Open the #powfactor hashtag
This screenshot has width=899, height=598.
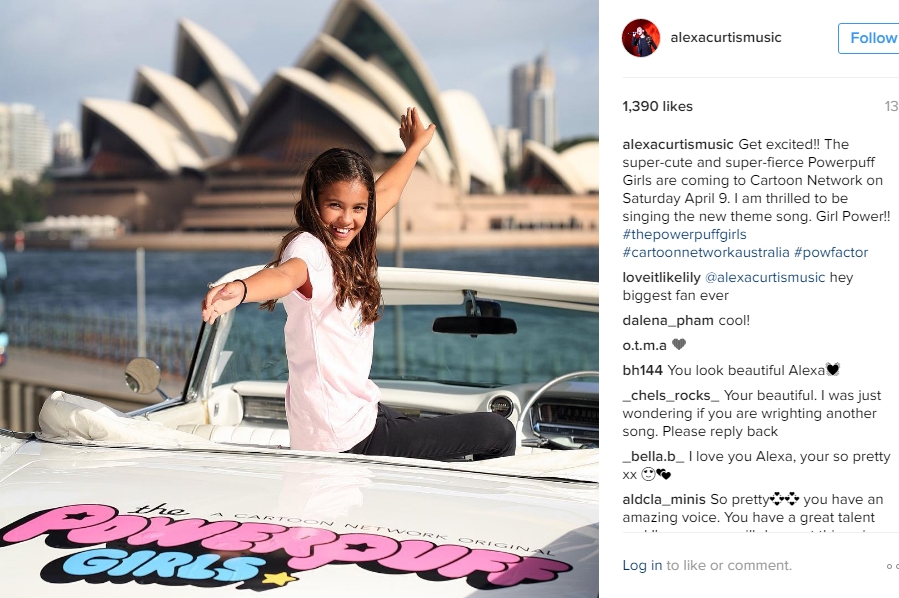coord(831,252)
